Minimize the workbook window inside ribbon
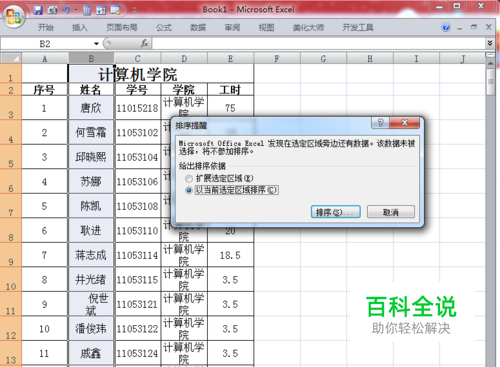Viewport: 500px width, 367px height. pos(460,28)
